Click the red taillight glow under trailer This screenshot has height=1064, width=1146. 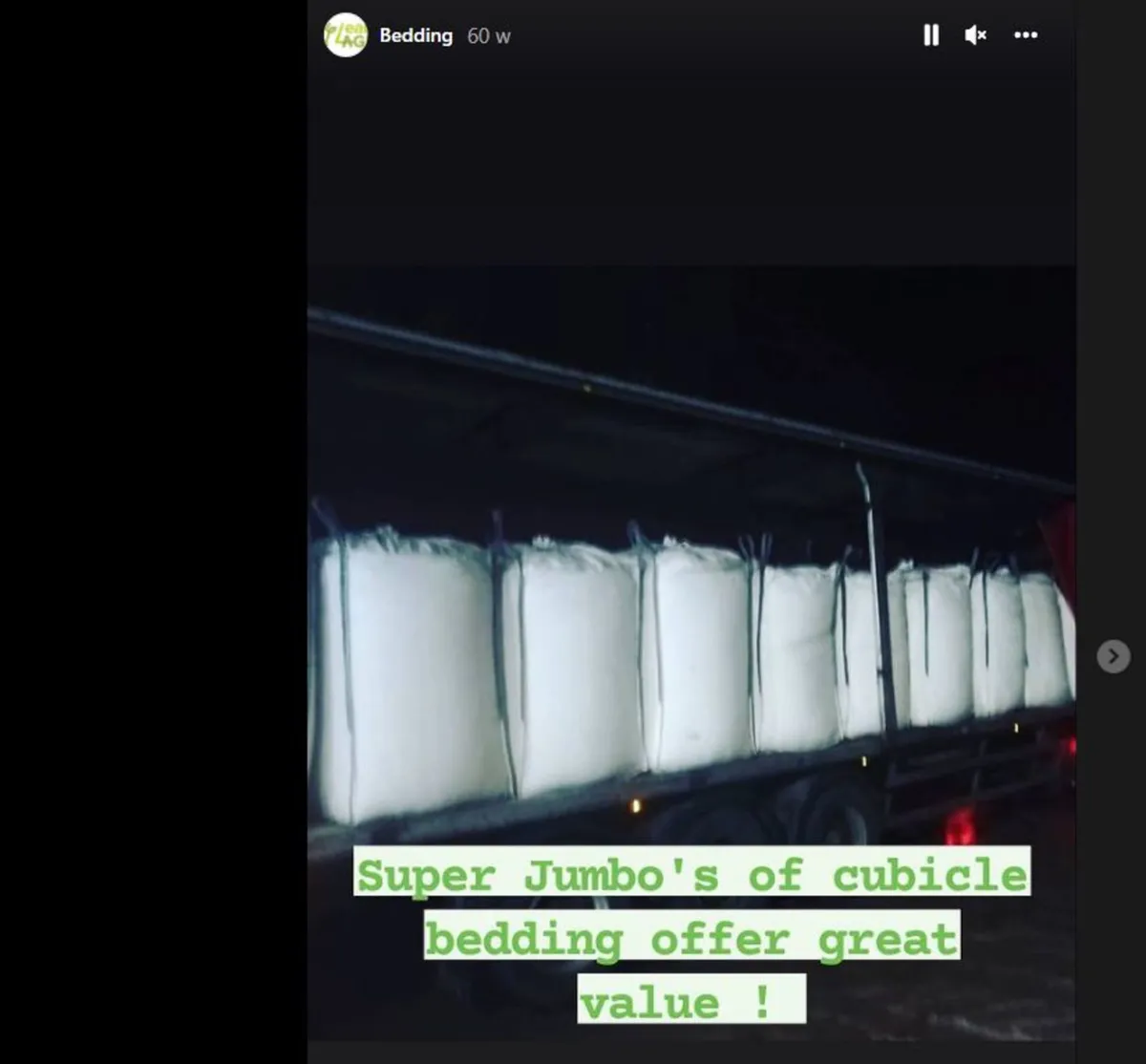pyautogui.click(x=961, y=825)
